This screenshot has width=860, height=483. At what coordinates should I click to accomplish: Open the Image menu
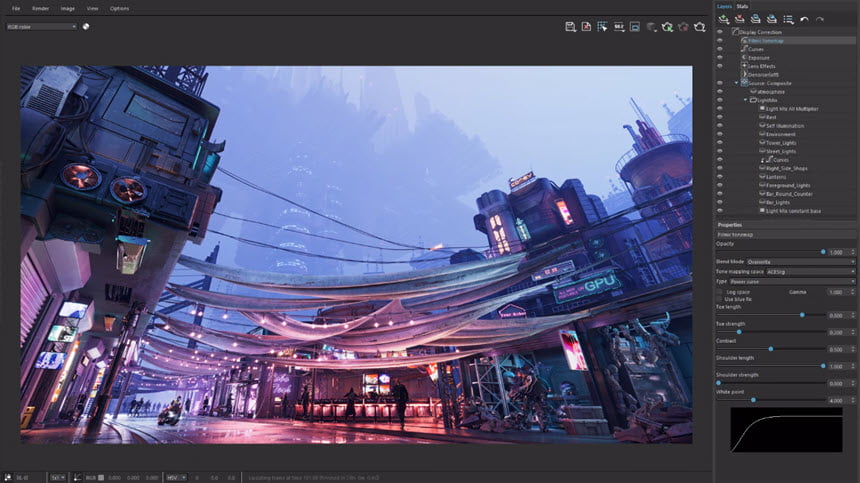tap(67, 8)
